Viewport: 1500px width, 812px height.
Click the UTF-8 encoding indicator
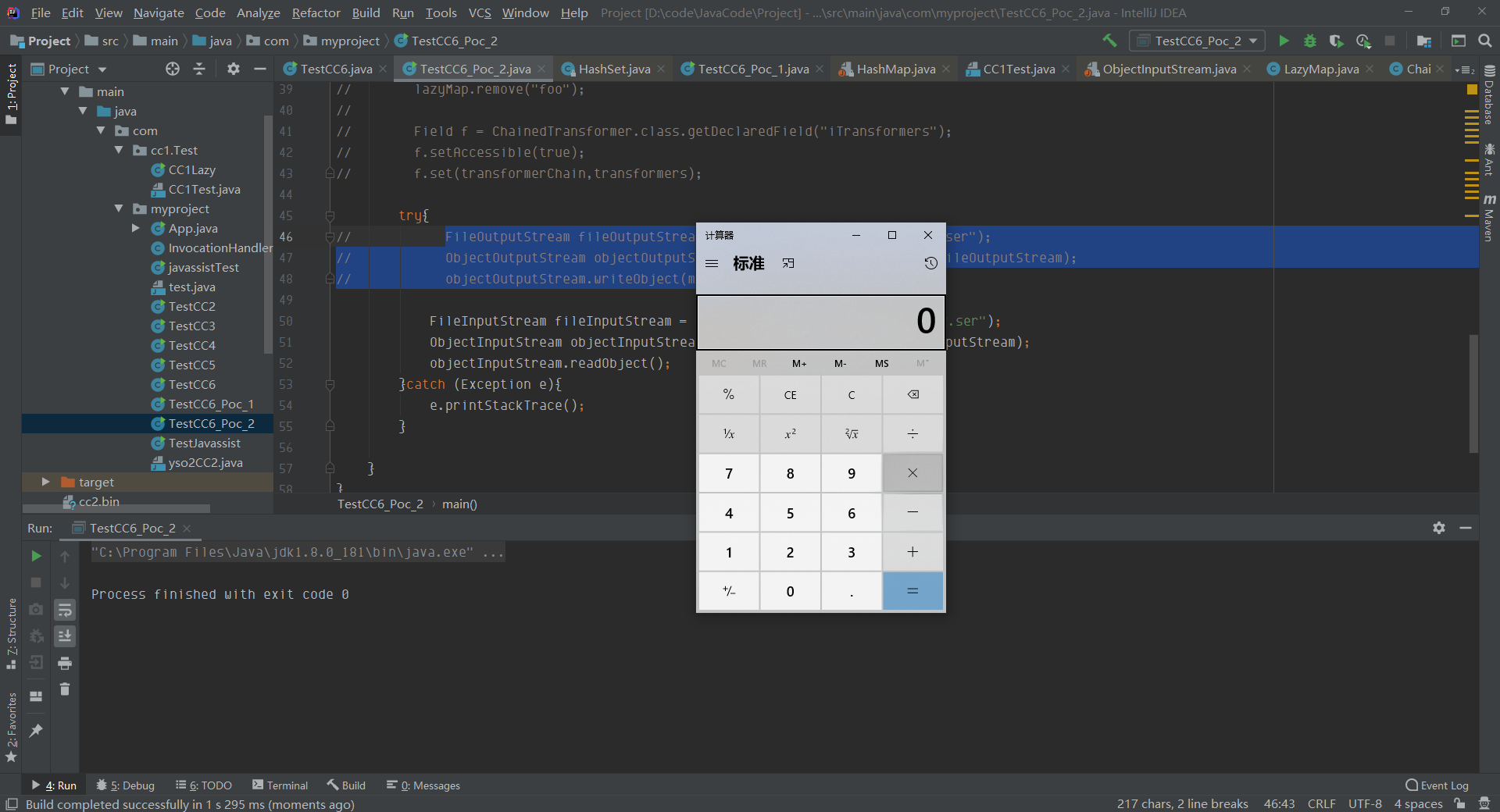[1365, 803]
